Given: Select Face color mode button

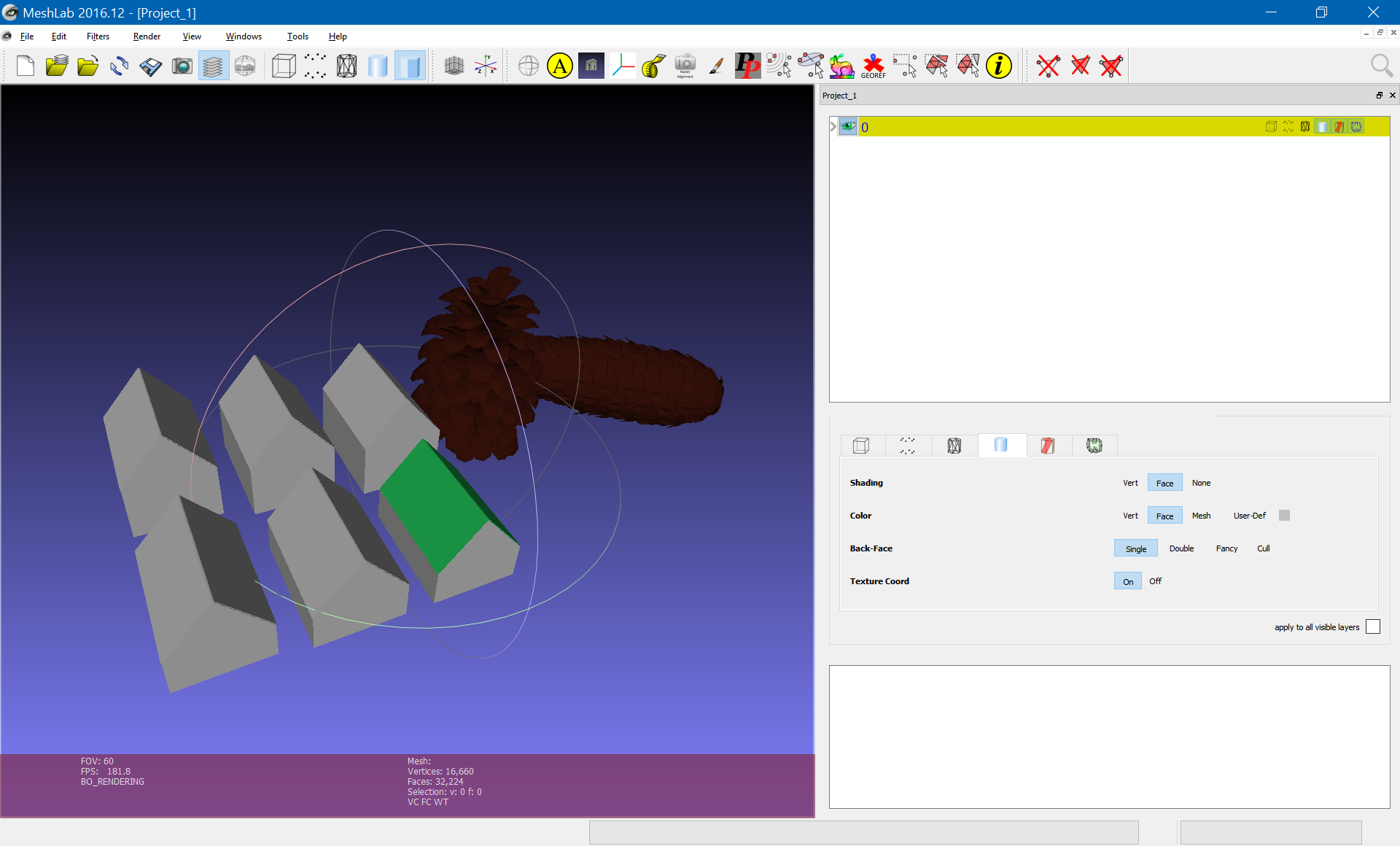Looking at the screenshot, I should (1163, 515).
